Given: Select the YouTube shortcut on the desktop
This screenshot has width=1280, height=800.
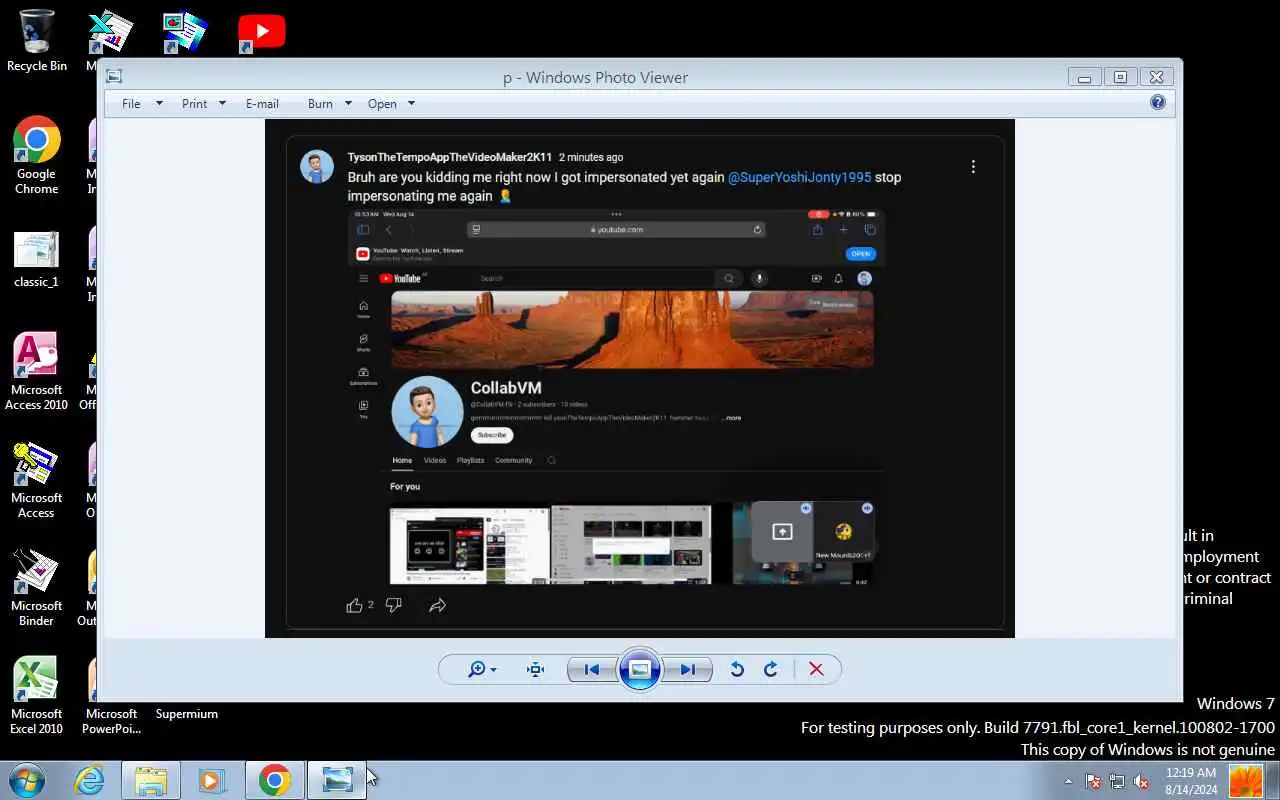Looking at the screenshot, I should 261,32.
